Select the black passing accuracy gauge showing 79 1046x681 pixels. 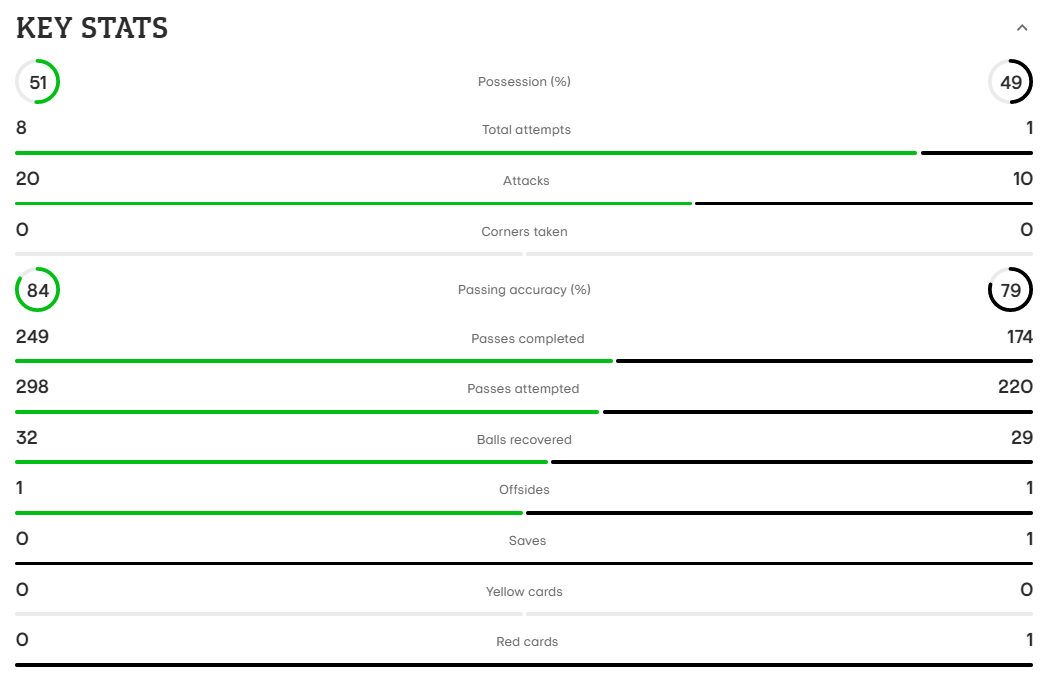pyautogui.click(x=1010, y=290)
